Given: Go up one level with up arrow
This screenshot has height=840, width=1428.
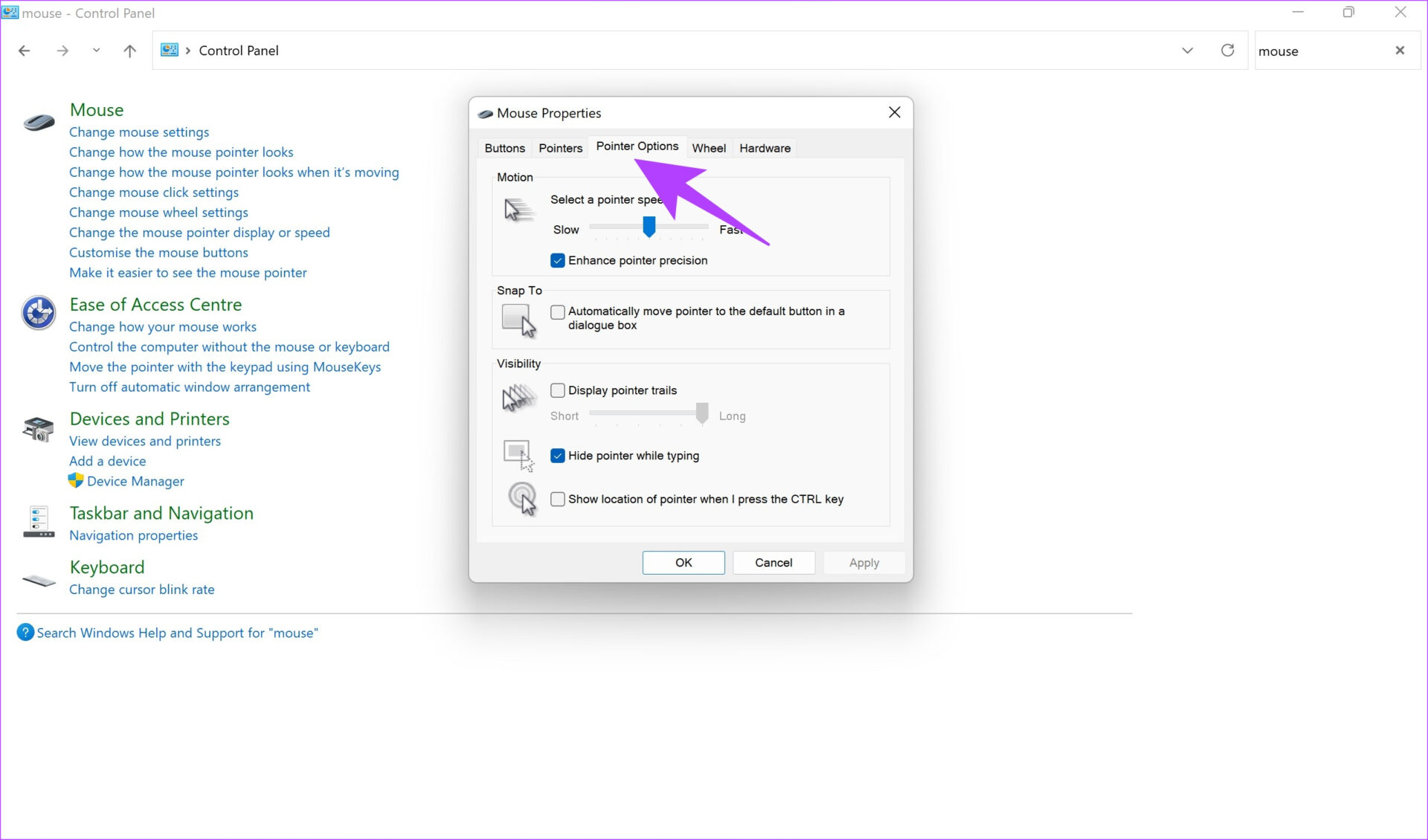Looking at the screenshot, I should pyautogui.click(x=130, y=51).
